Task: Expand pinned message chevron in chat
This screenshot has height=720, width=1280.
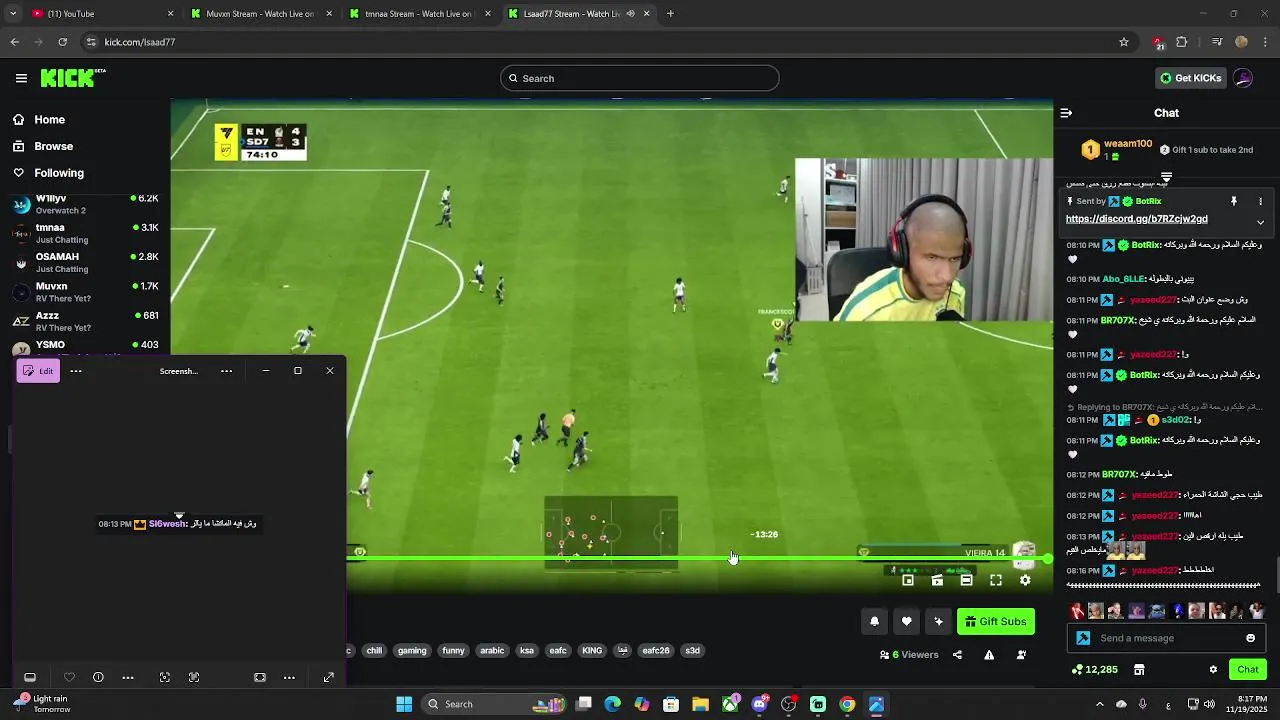Action: pos(1260,222)
